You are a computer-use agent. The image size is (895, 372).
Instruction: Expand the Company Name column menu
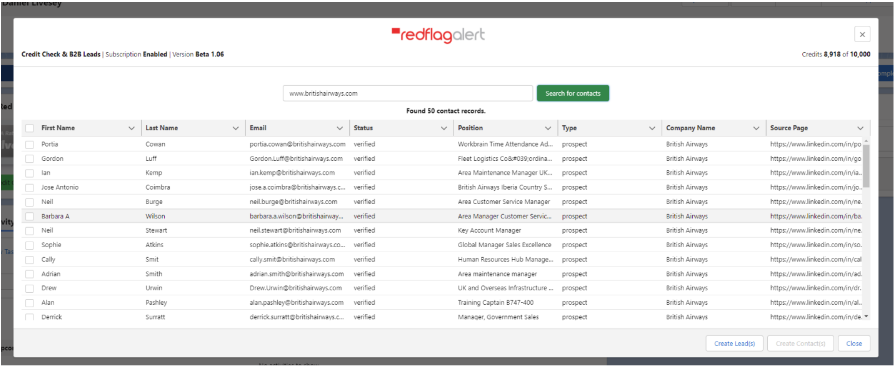756,128
